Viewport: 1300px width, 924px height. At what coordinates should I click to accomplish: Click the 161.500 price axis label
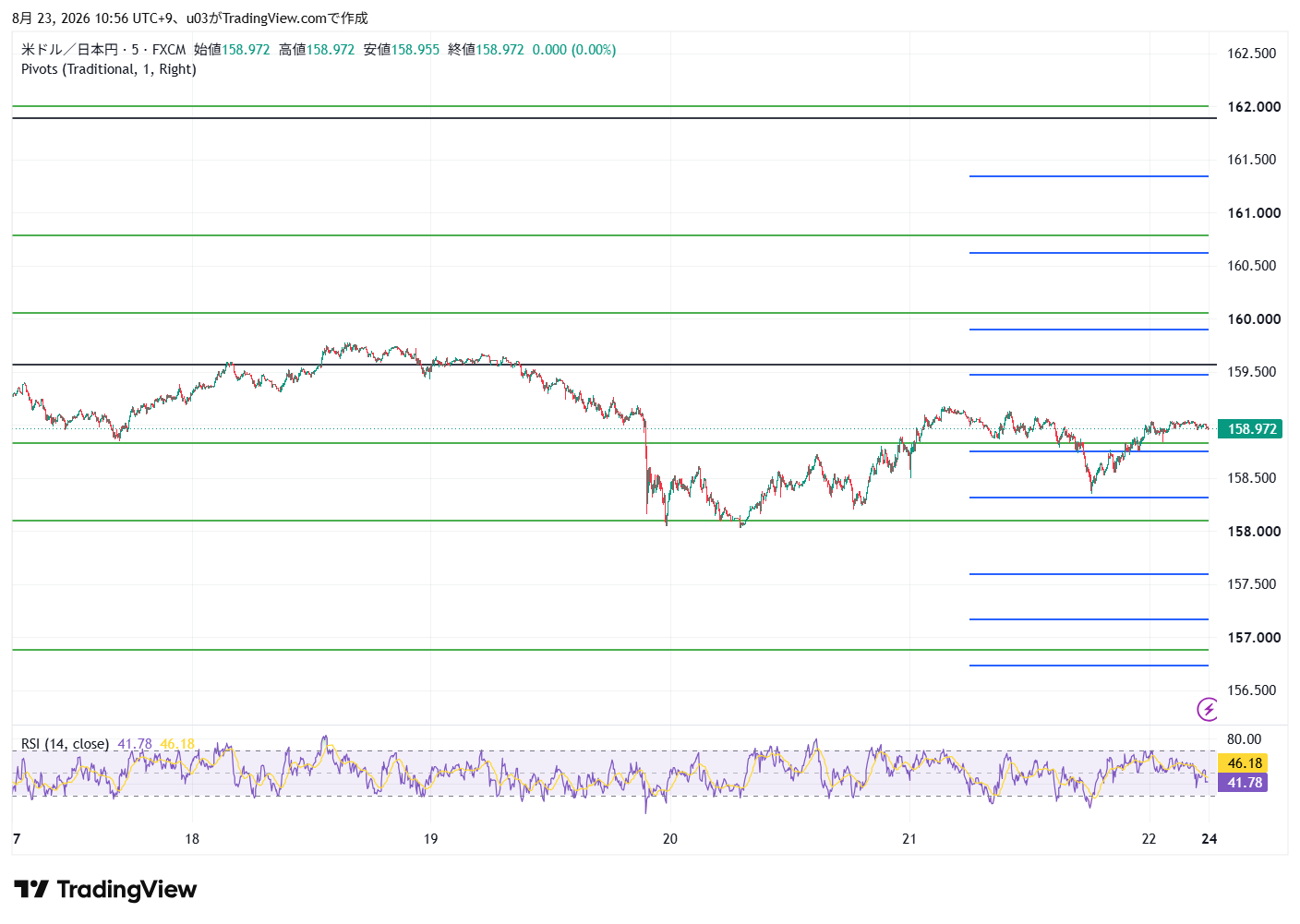pyautogui.click(x=1252, y=160)
